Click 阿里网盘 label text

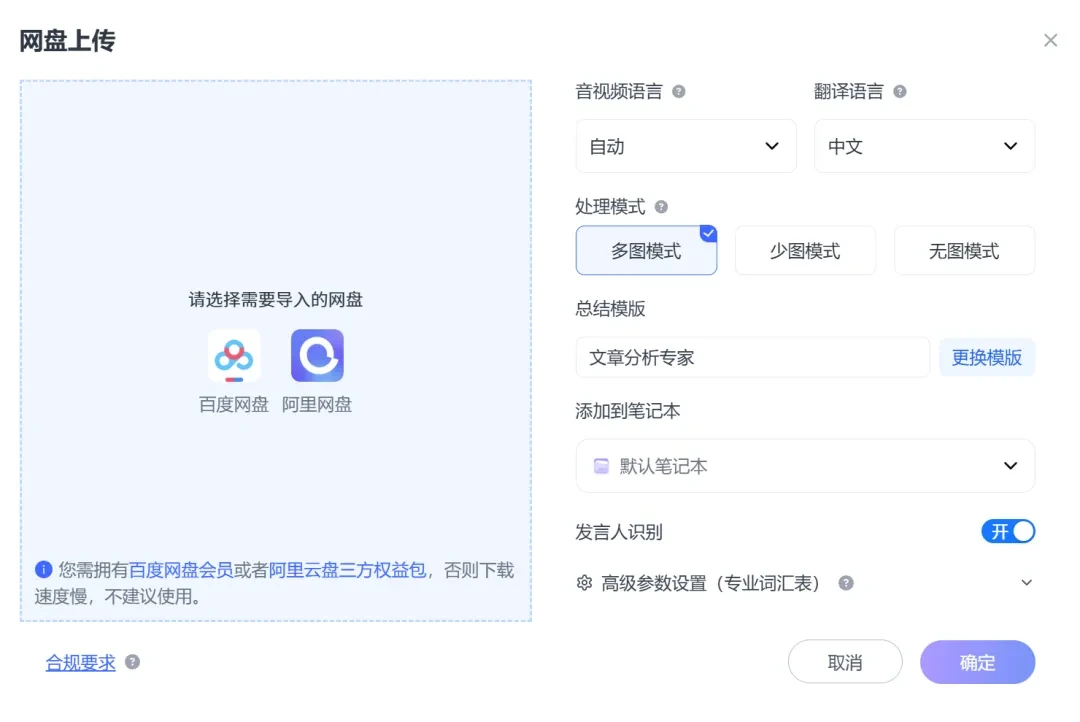[318, 404]
